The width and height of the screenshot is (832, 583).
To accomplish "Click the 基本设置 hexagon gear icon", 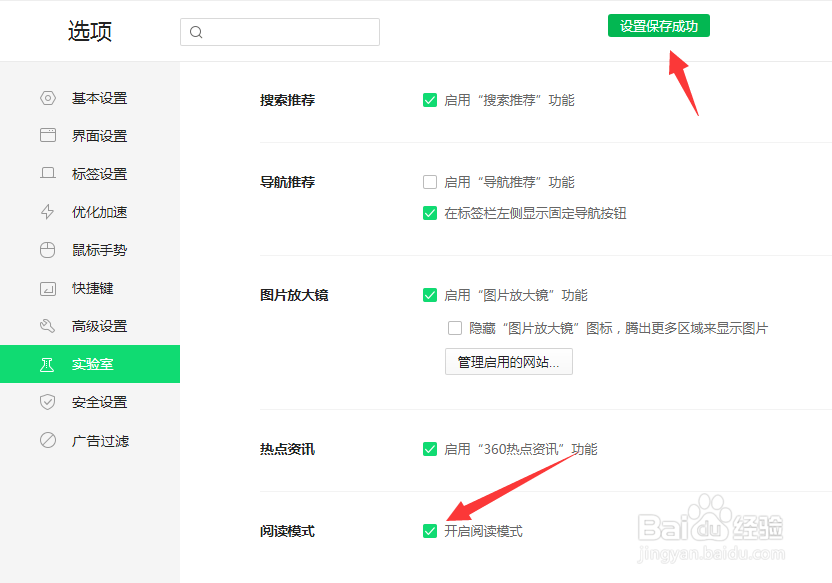I will (x=48, y=98).
